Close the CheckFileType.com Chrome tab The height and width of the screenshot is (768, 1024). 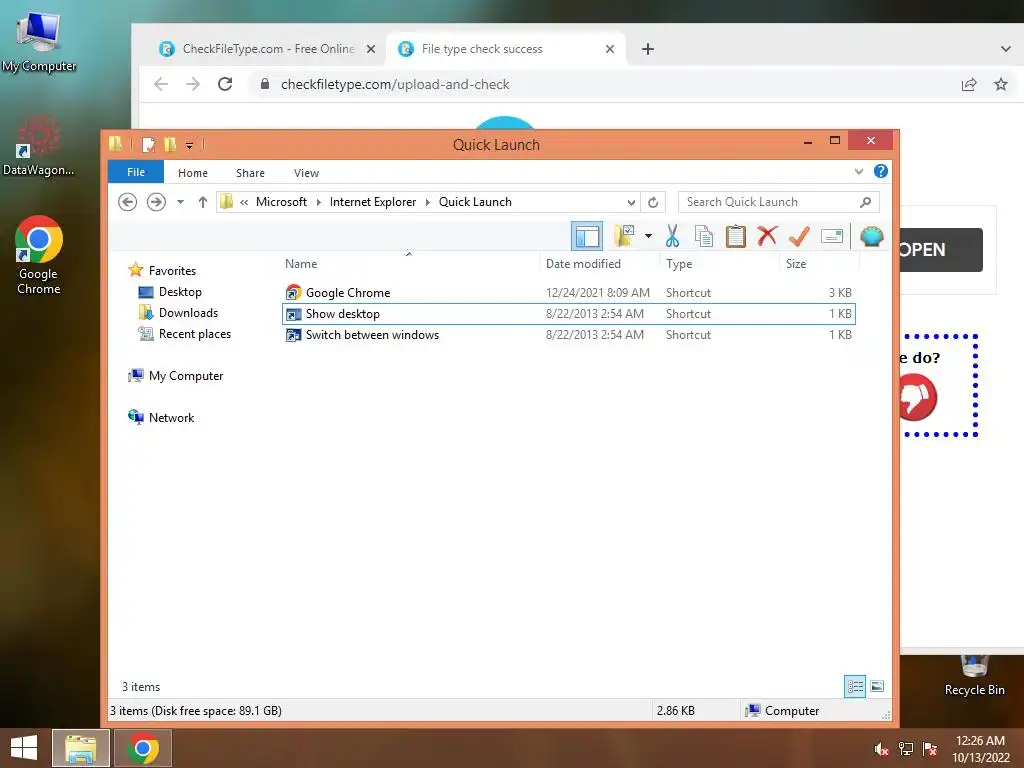point(371,49)
